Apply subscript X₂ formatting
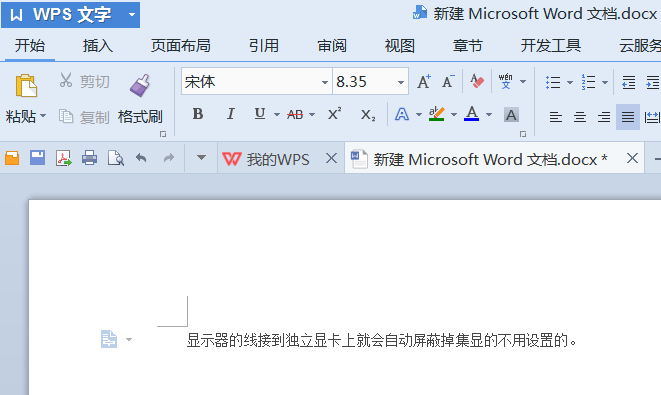661x395 pixels. coord(368,115)
